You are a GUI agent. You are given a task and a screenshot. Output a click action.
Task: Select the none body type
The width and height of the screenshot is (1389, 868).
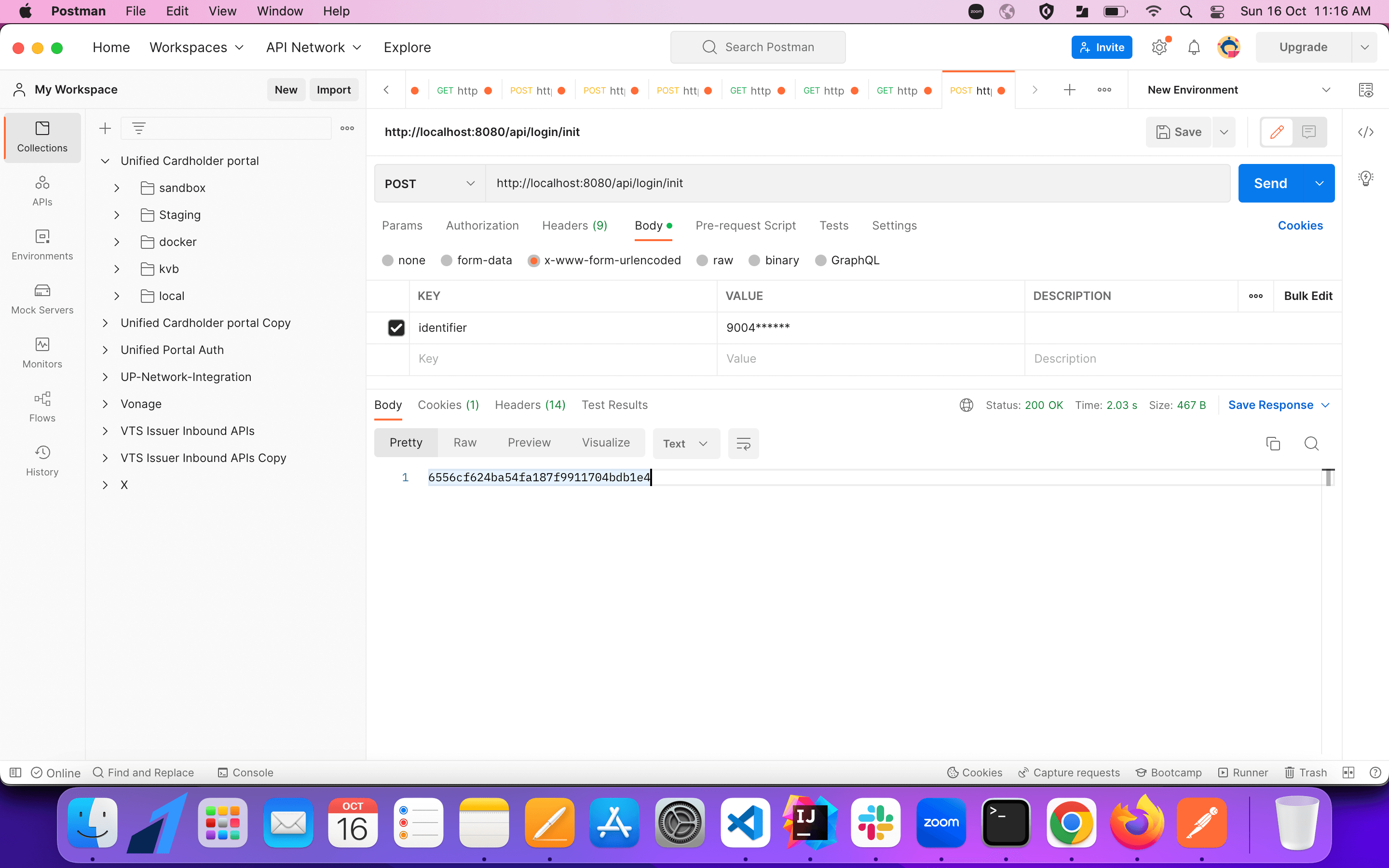click(x=387, y=260)
